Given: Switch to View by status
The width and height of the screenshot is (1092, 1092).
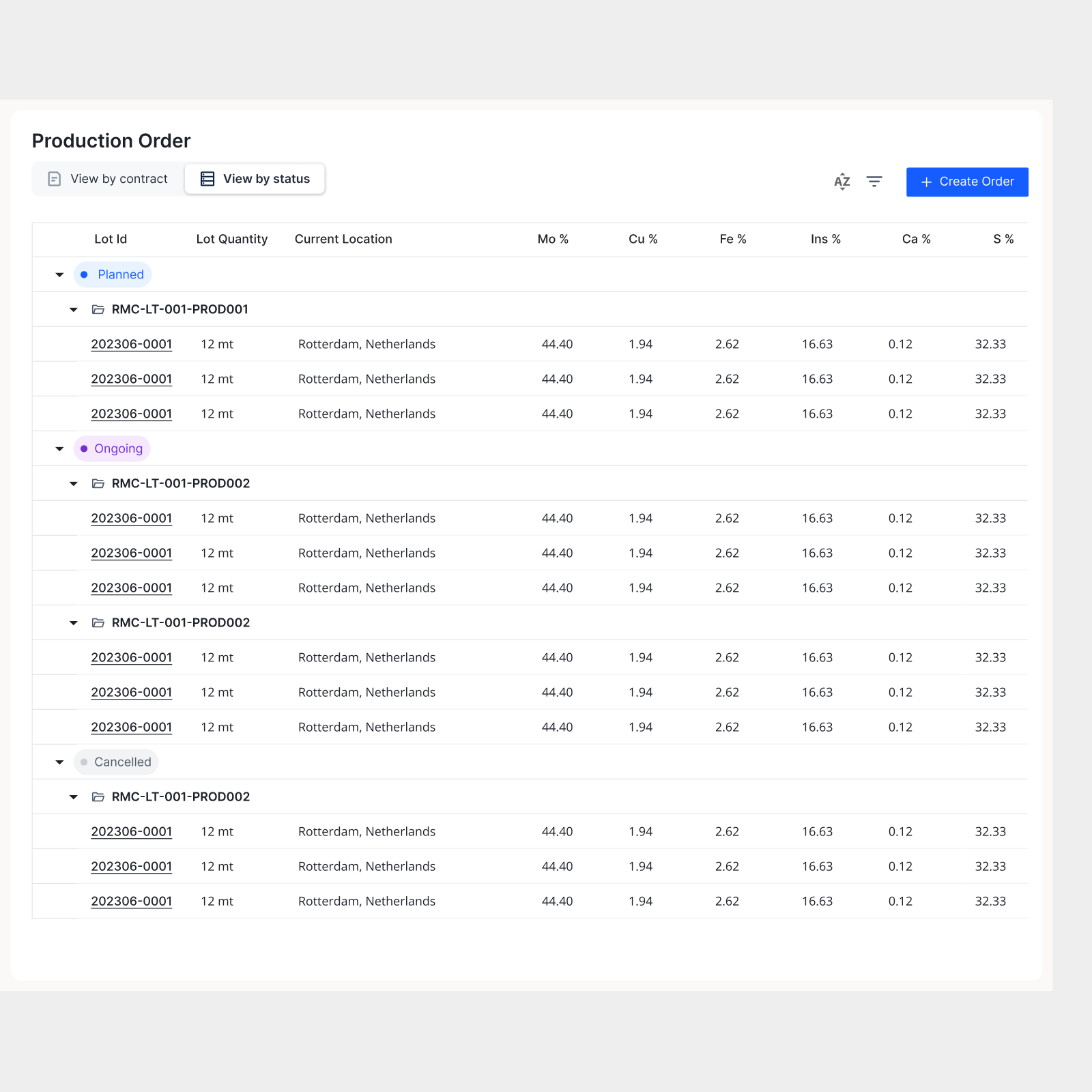Looking at the screenshot, I should (x=255, y=178).
